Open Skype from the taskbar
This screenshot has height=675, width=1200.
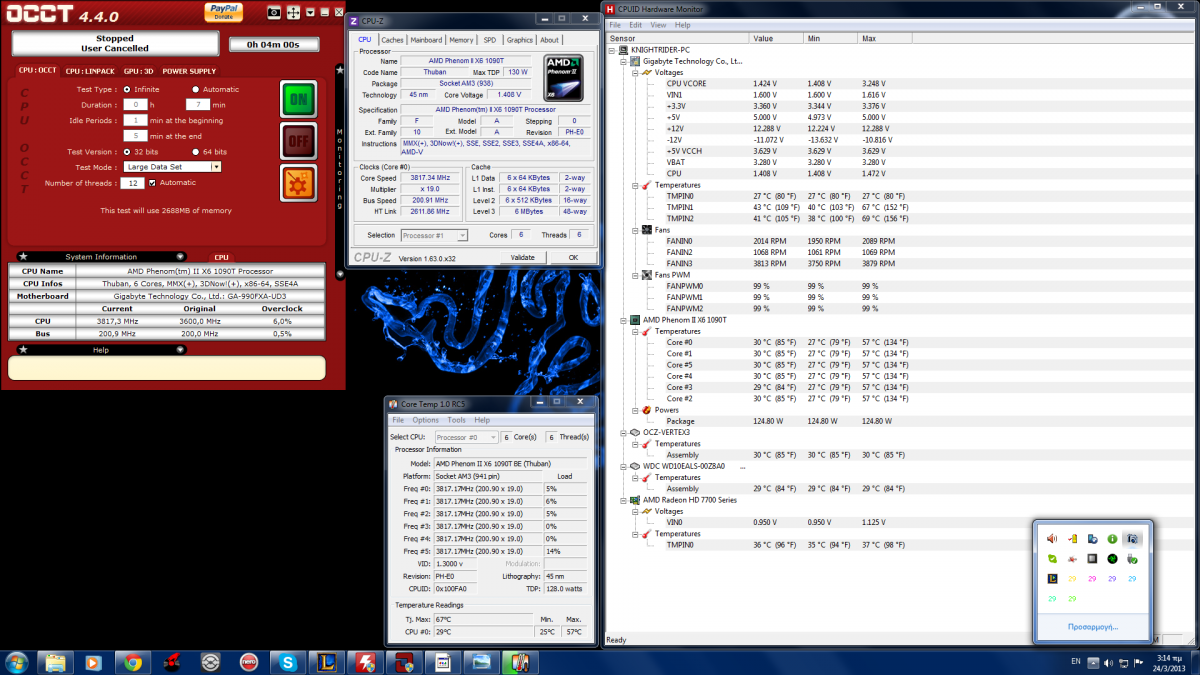tap(288, 662)
